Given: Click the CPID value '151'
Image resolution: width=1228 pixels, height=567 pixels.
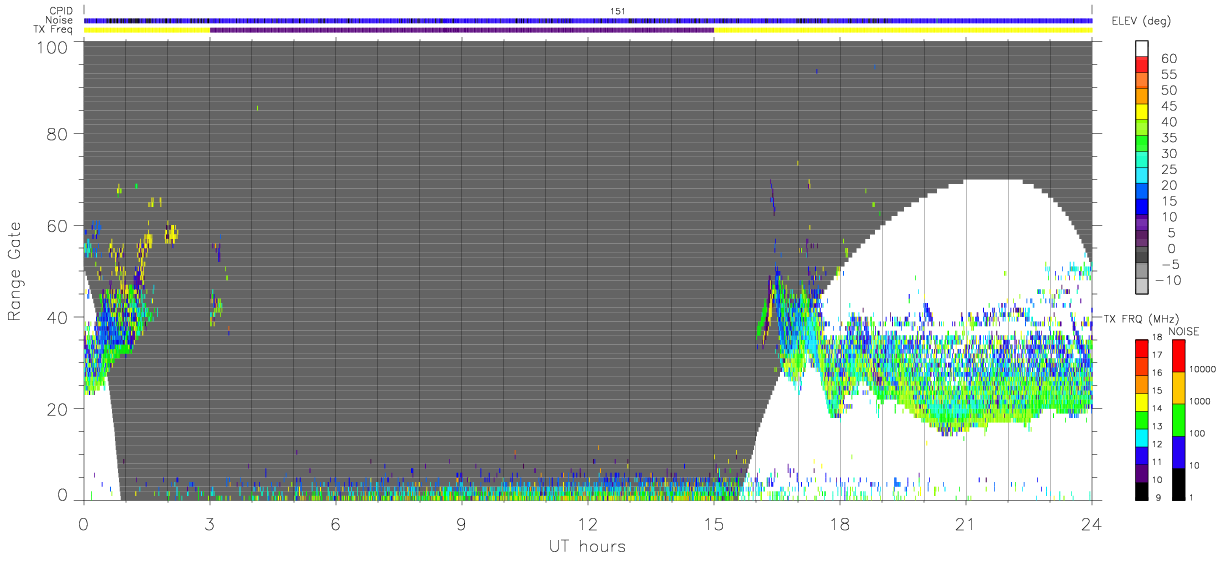Looking at the screenshot, I should pyautogui.click(x=618, y=11).
